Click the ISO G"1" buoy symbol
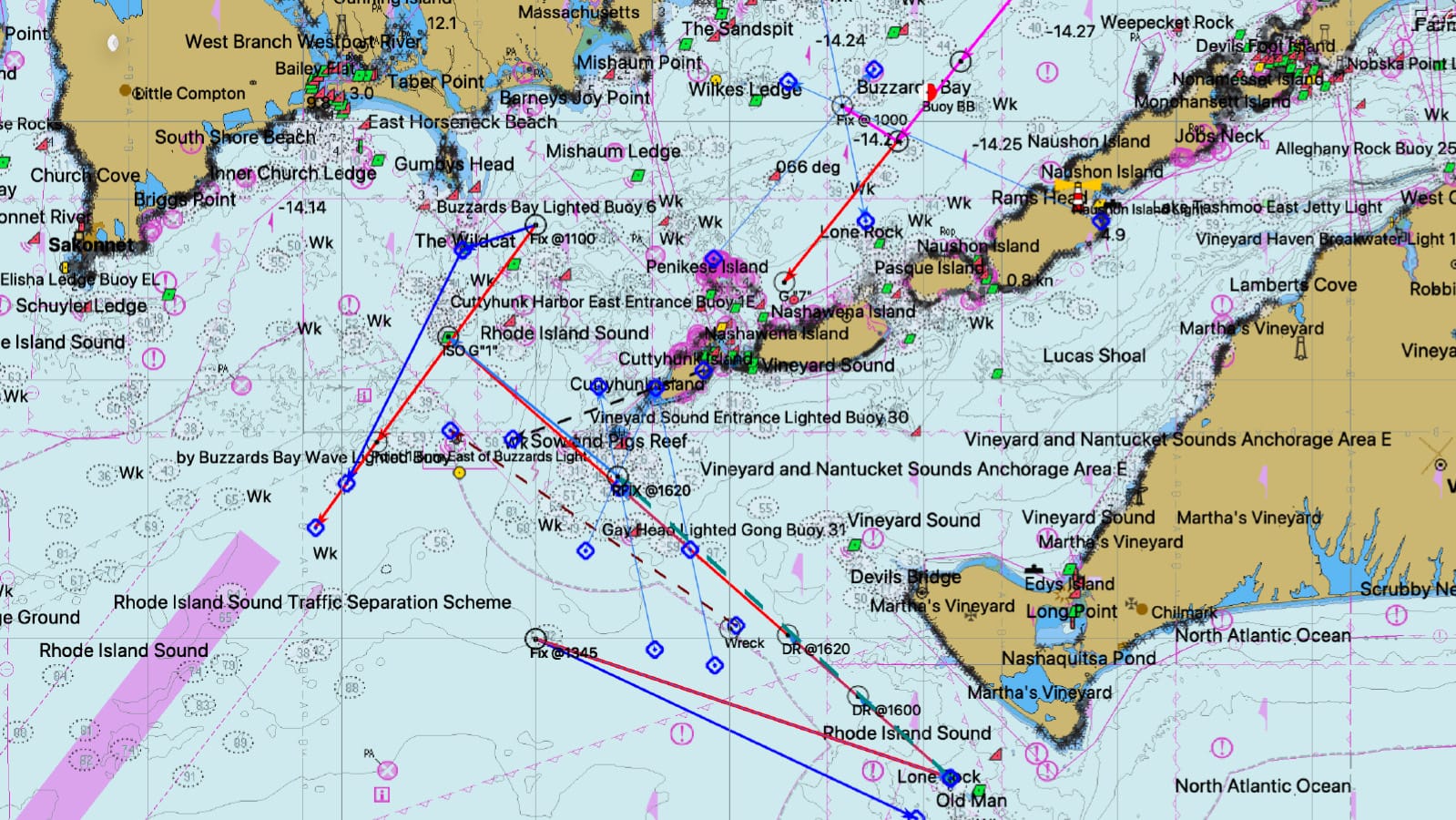Viewport: 1456px width, 820px height. (x=448, y=337)
